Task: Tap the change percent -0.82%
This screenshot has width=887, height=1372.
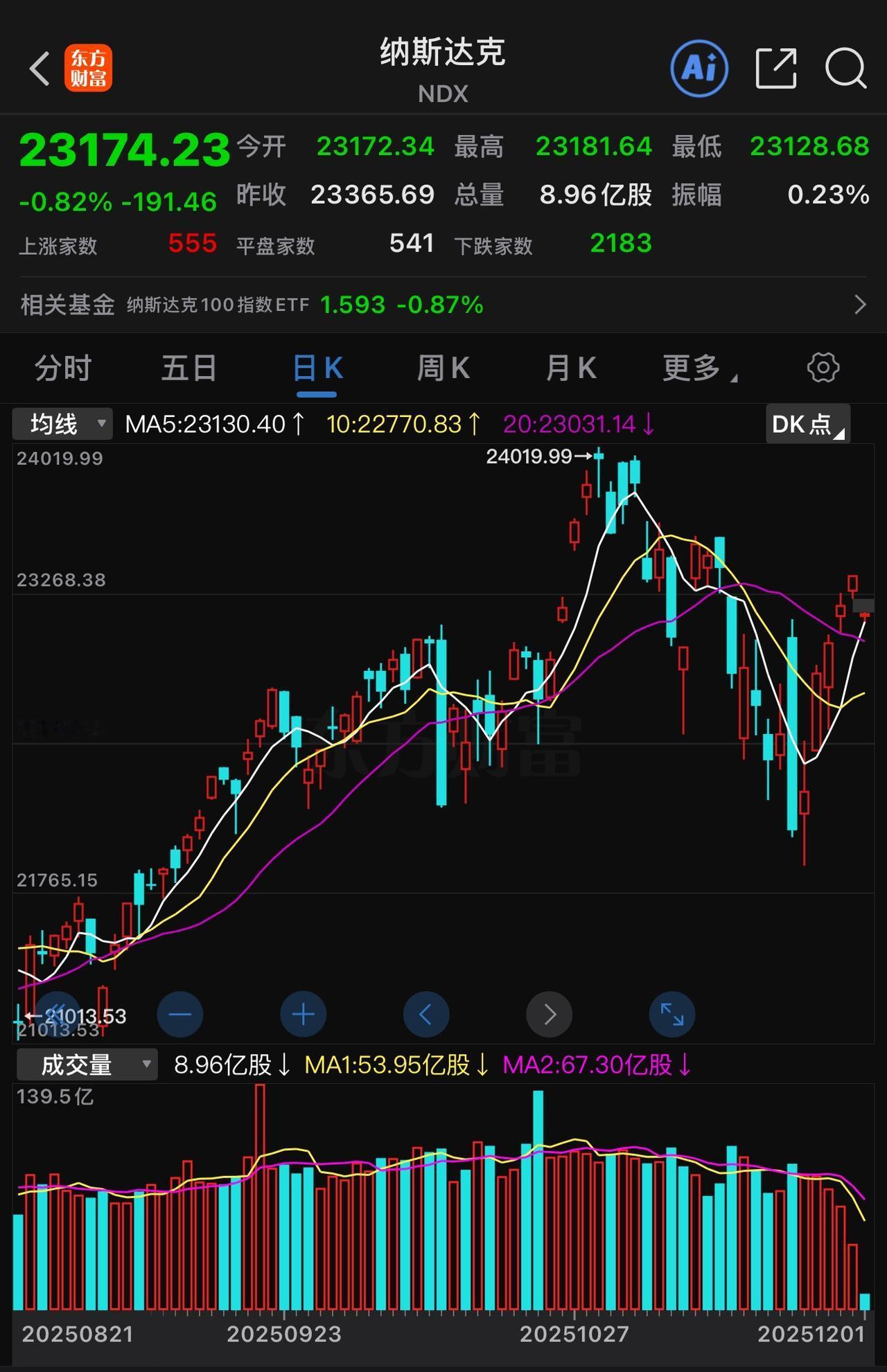Action: [x=66, y=202]
